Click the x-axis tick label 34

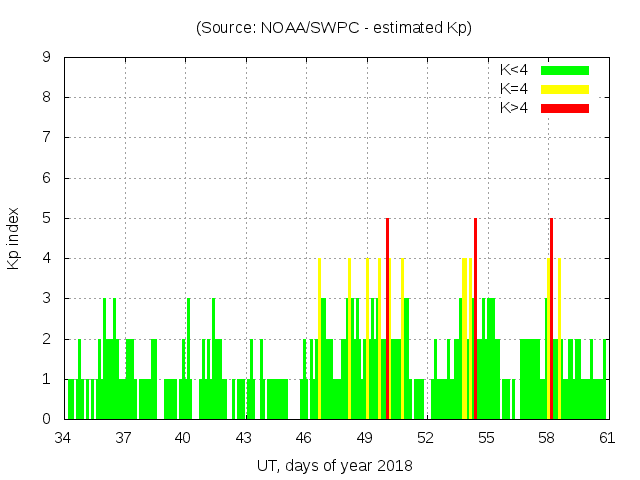point(63,438)
